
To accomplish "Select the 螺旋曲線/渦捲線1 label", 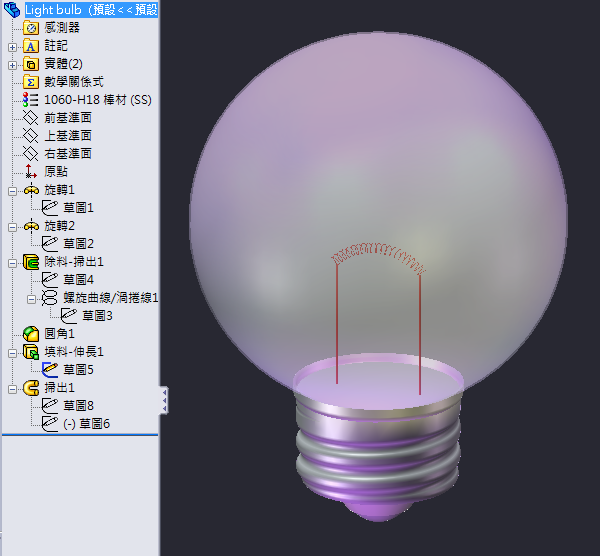I will click(x=111, y=298).
